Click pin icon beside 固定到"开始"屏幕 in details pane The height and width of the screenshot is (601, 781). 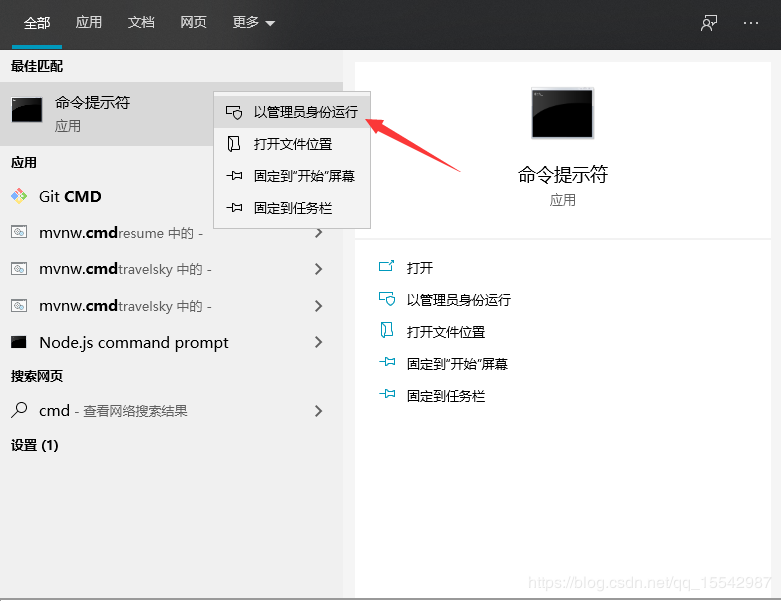[x=387, y=362]
